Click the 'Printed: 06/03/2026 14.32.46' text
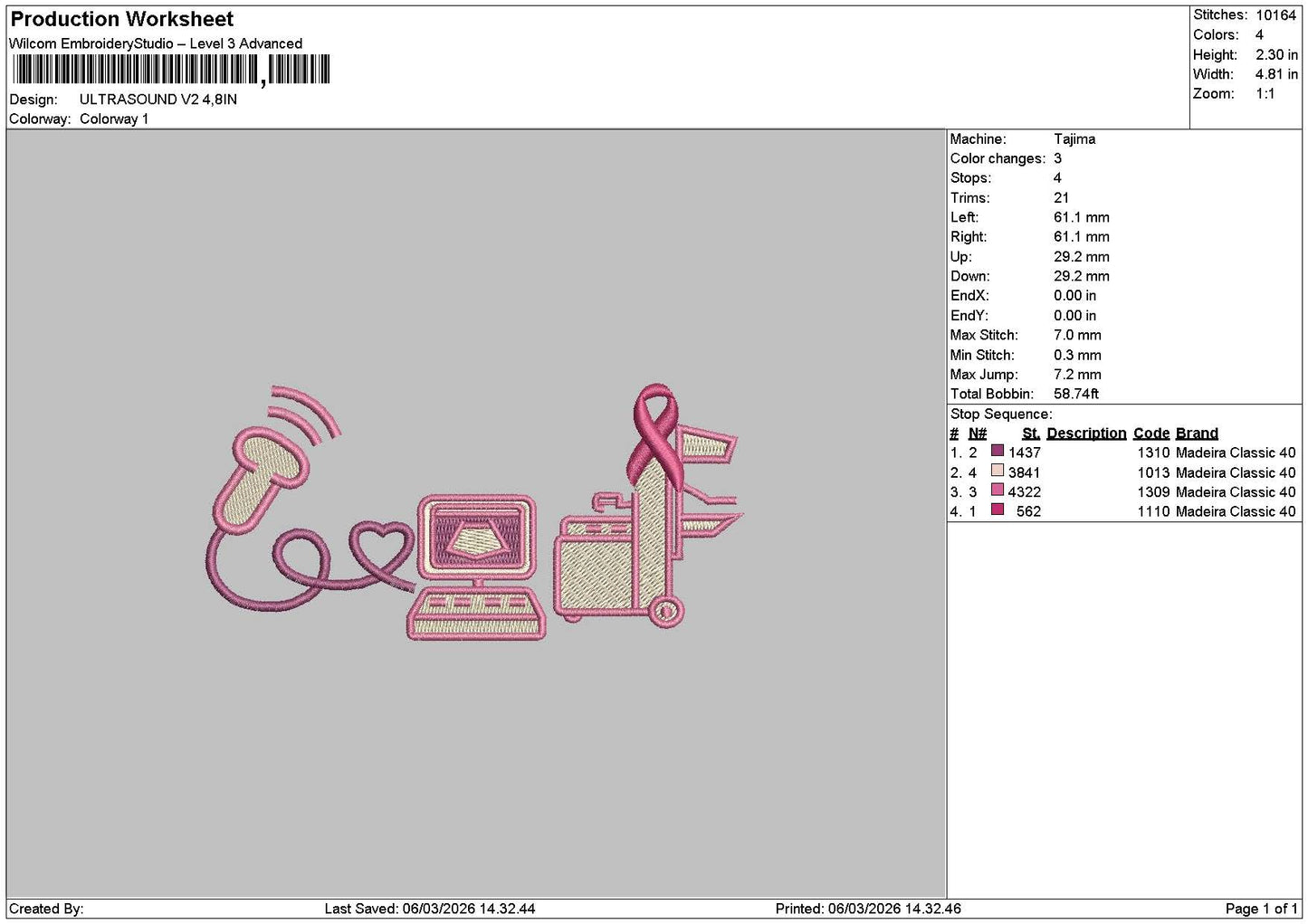 [868, 909]
